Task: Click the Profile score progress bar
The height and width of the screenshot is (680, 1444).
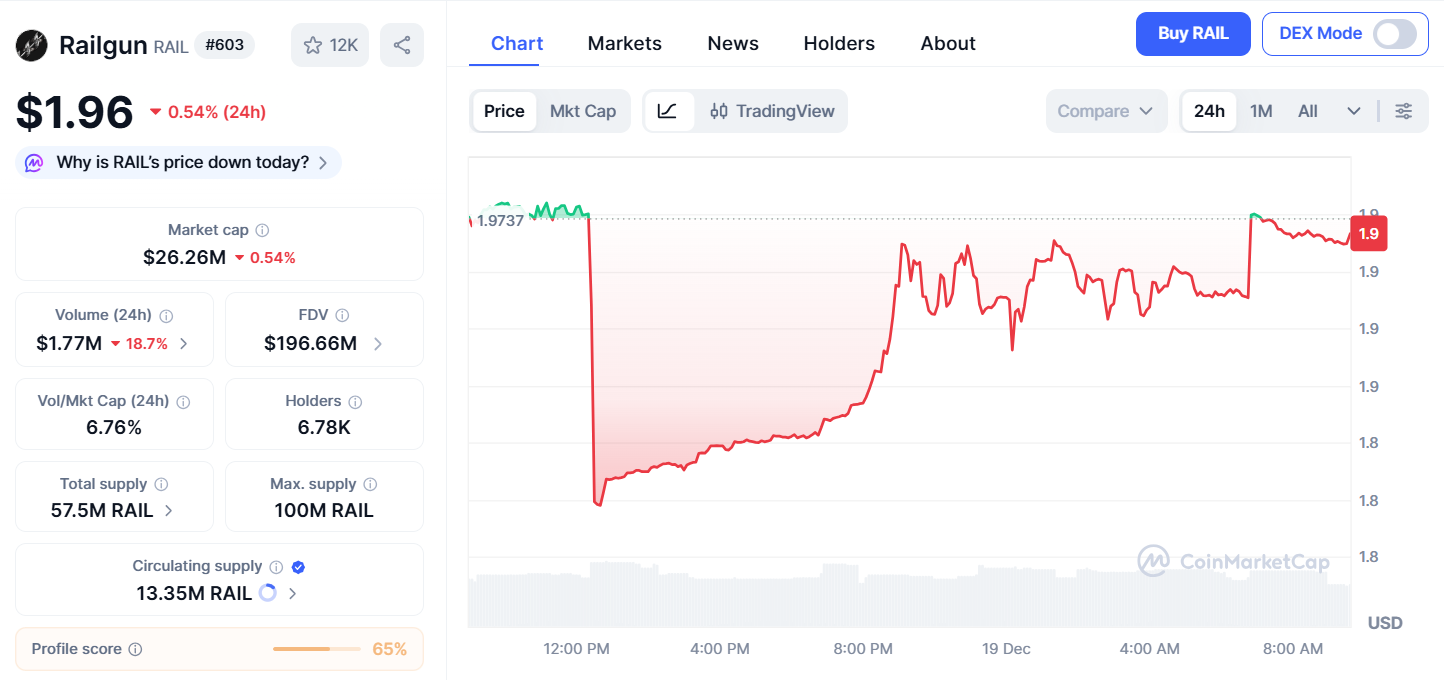Action: [316, 649]
